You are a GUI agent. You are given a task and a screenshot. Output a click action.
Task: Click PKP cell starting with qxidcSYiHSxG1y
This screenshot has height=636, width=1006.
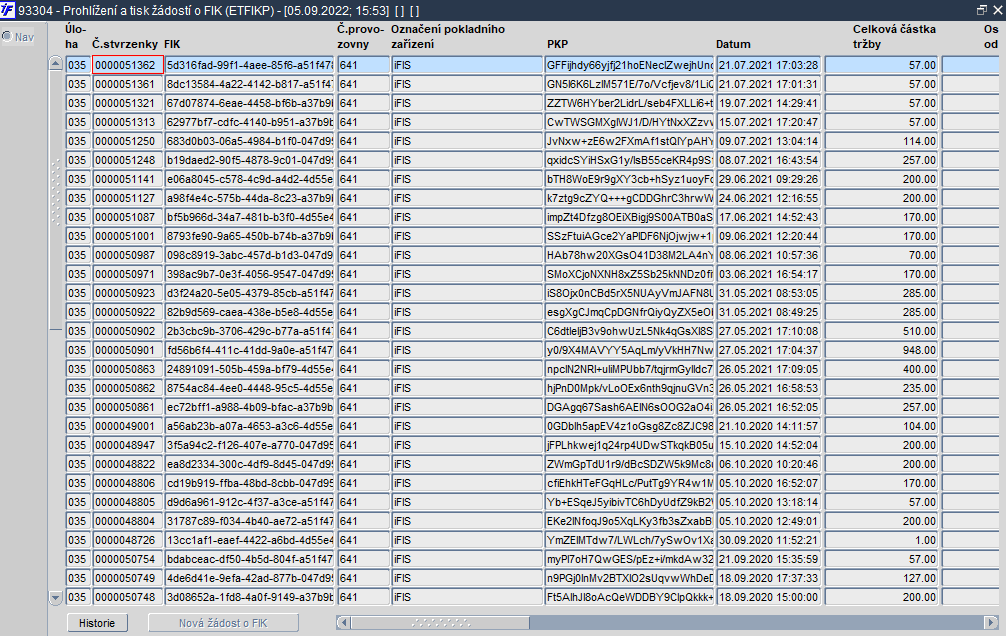pyautogui.click(x=629, y=160)
